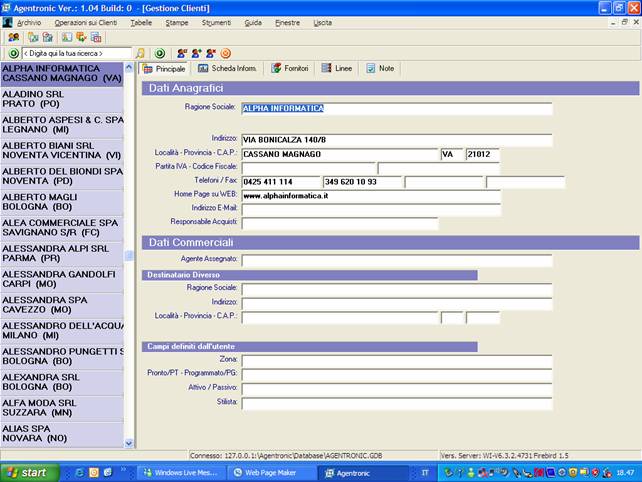Click the first people icon in the top toolbar
This screenshot has width=642, height=482.
pos(14,37)
